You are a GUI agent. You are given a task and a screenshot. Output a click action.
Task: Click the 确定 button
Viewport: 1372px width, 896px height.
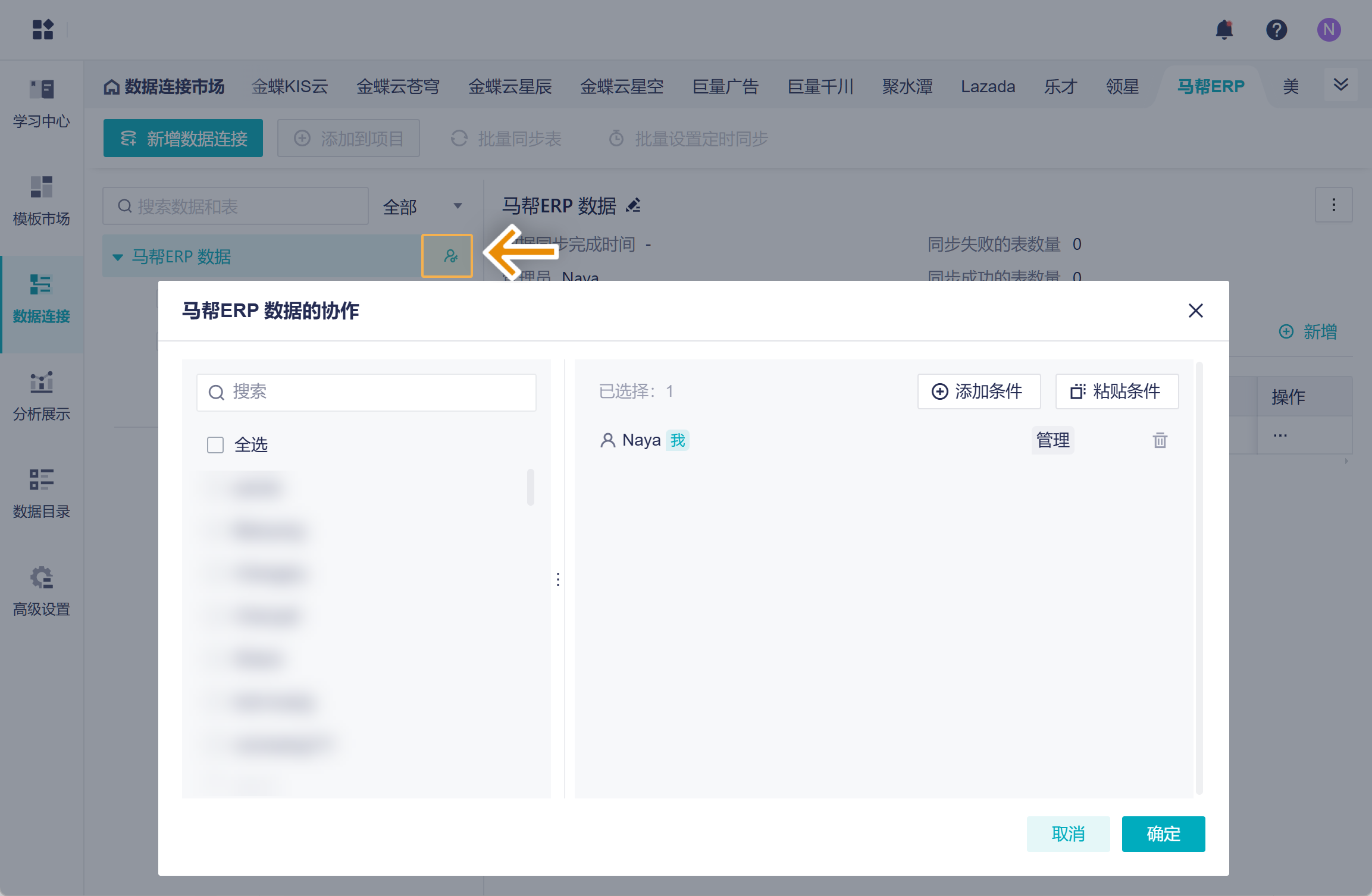1163,834
